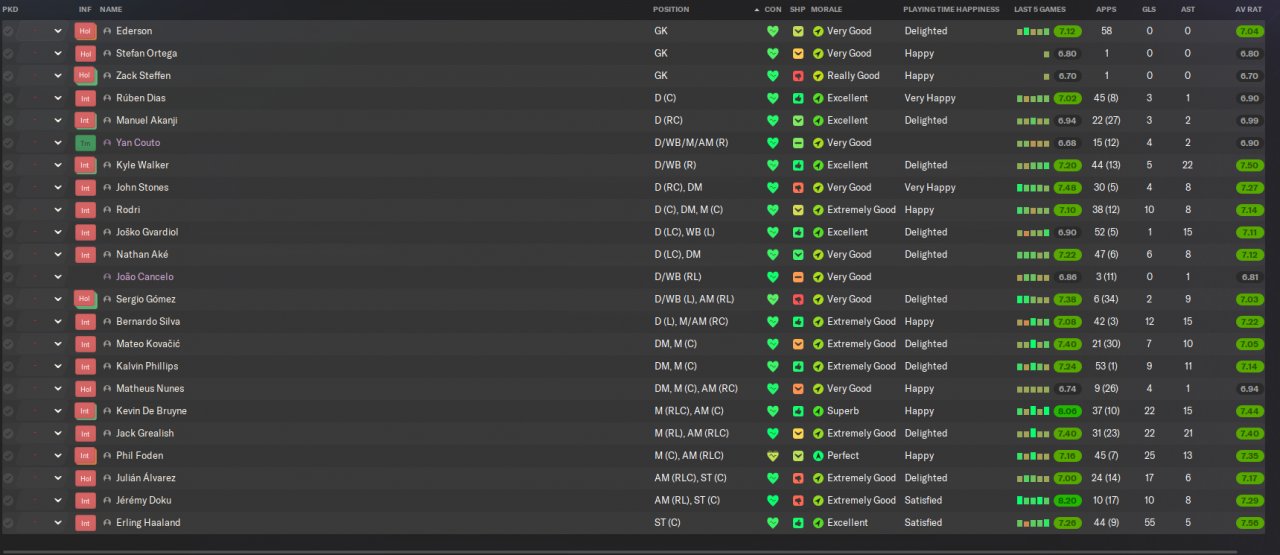Click Jérémy Doku's red match sharpness icon
The image size is (1280, 555).
(x=798, y=501)
